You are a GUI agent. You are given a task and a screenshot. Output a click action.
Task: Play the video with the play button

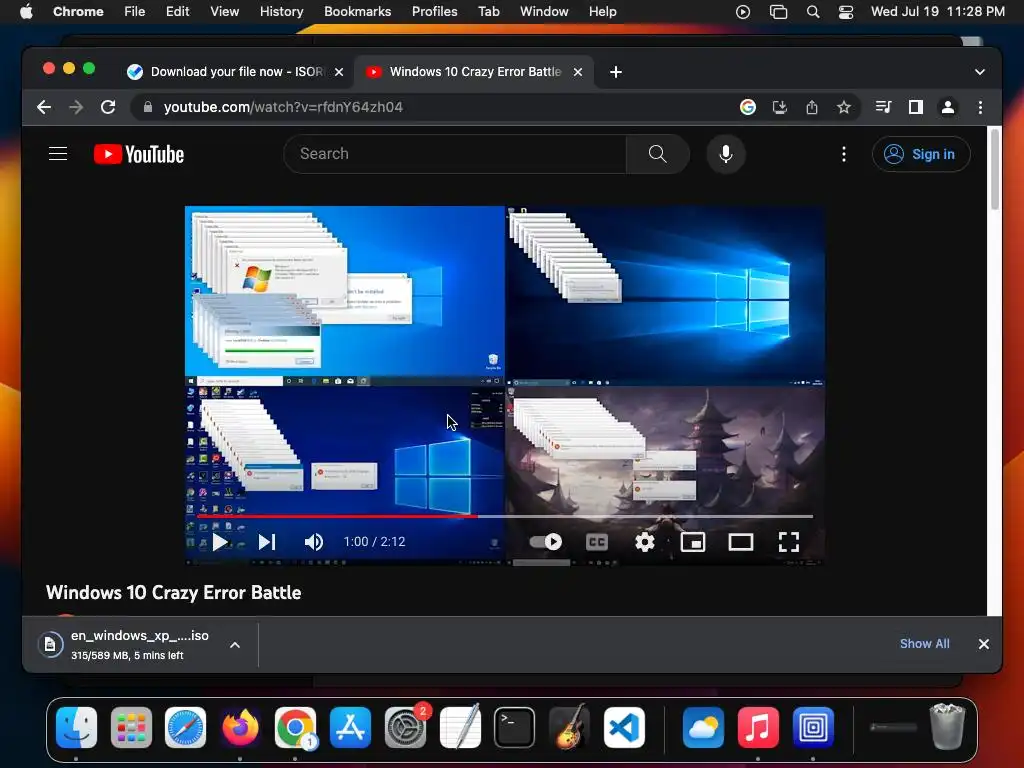click(220, 542)
